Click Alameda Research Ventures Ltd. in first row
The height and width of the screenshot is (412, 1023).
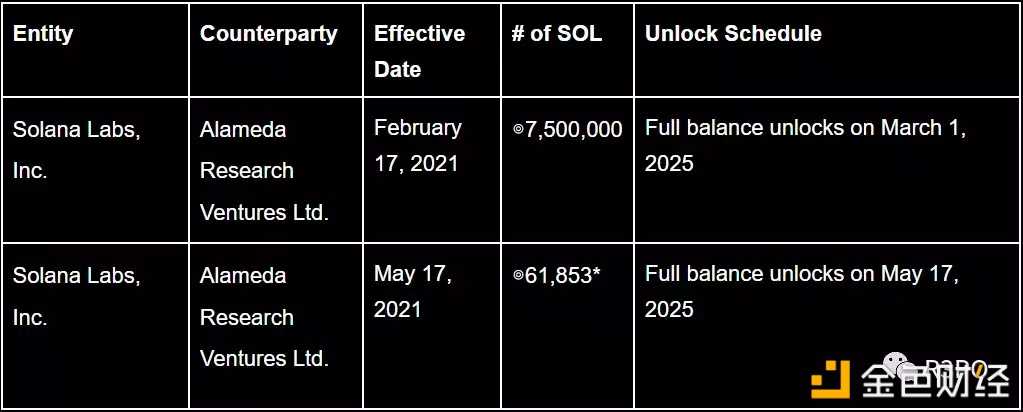click(264, 170)
